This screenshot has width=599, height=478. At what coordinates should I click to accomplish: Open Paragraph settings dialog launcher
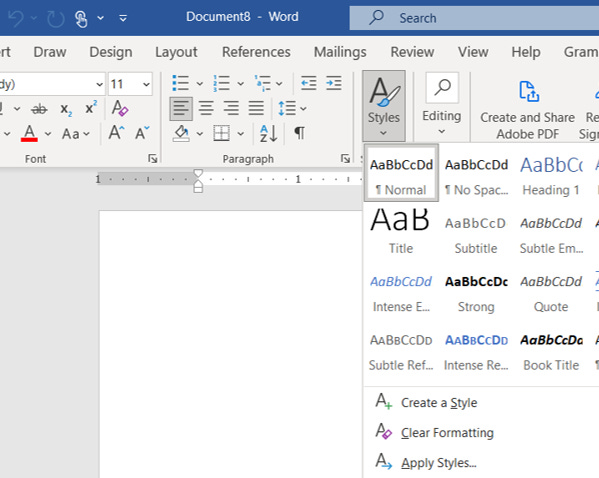point(345,159)
